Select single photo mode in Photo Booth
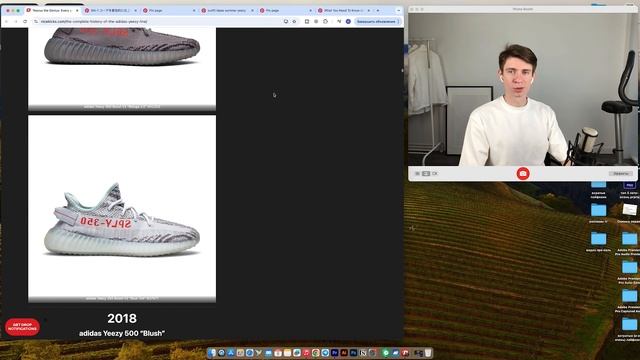The height and width of the screenshot is (360, 640). 426,173
